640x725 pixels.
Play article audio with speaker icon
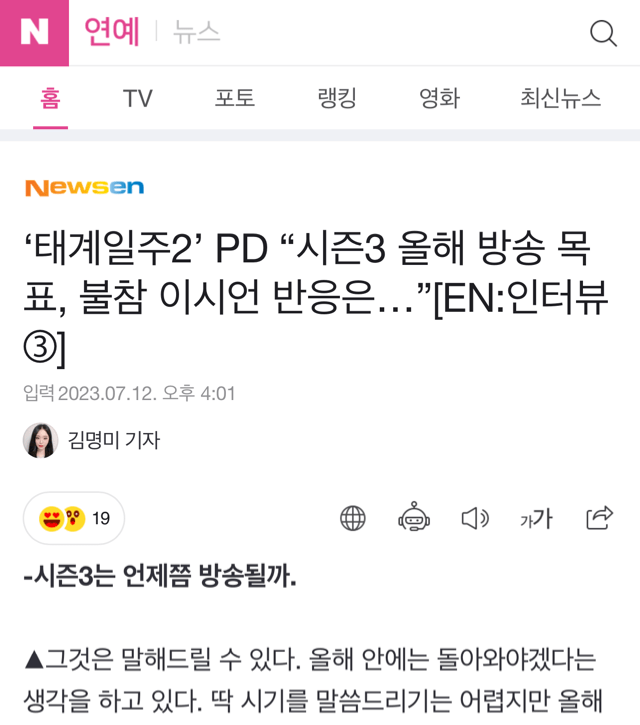(475, 518)
